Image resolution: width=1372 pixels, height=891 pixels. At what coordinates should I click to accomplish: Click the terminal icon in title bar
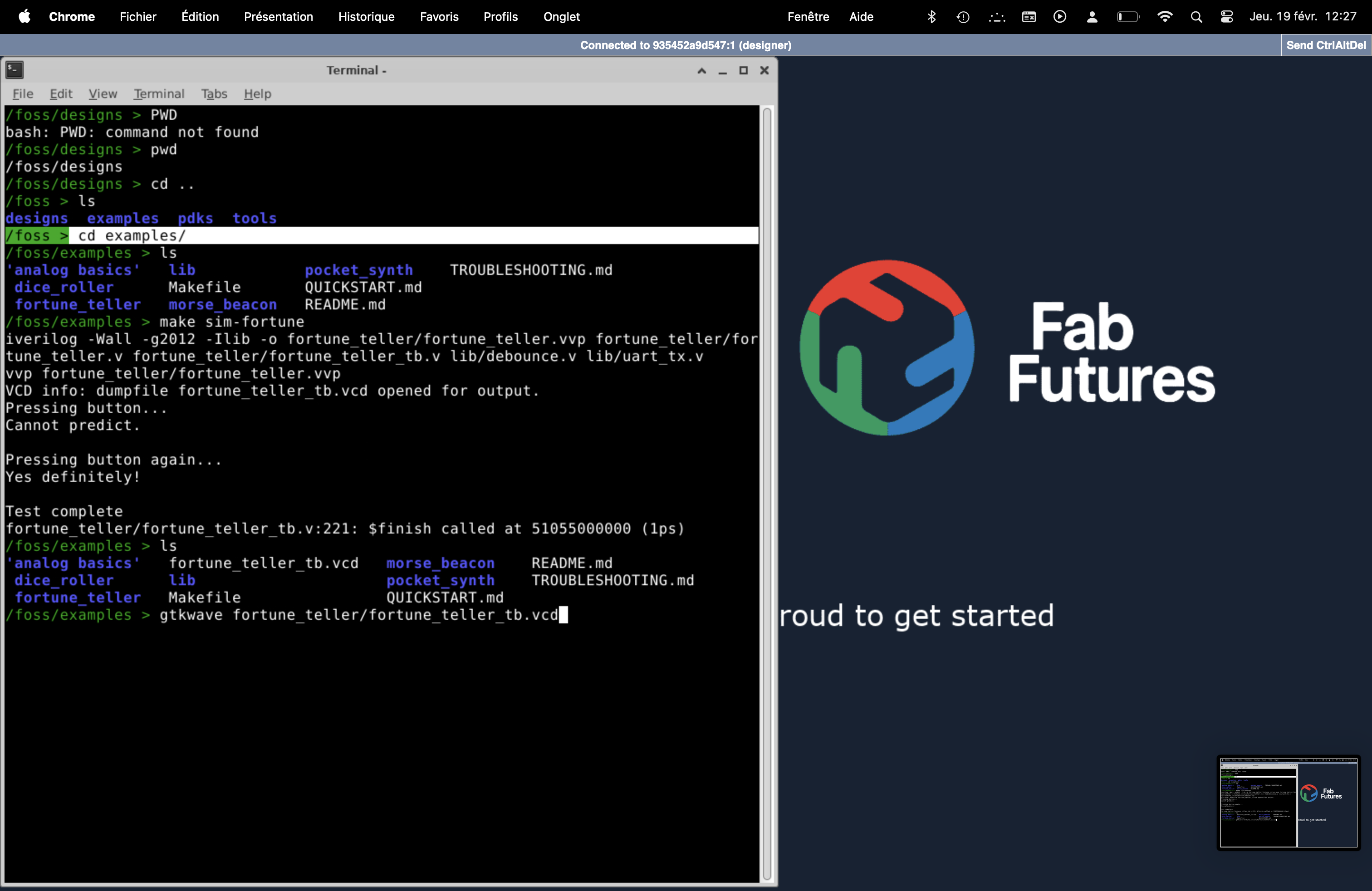click(x=15, y=70)
